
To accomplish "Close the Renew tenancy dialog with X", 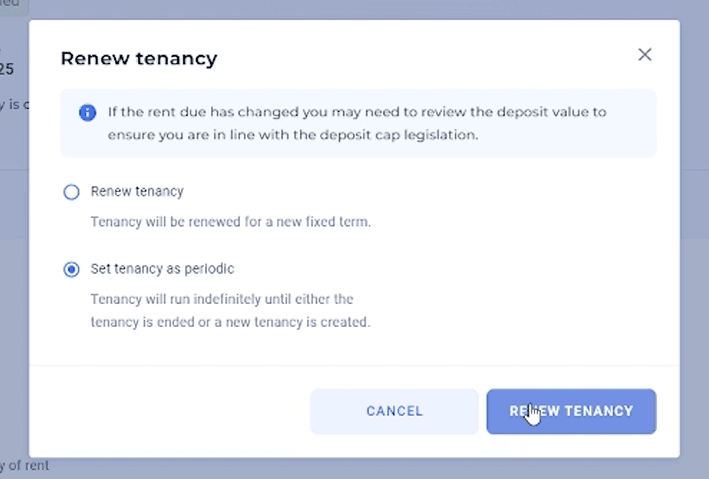I will pos(644,55).
